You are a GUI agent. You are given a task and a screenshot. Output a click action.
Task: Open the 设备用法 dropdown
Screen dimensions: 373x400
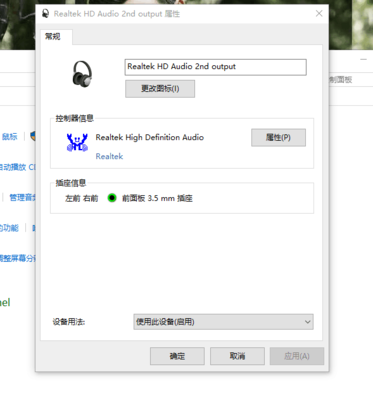point(223,322)
